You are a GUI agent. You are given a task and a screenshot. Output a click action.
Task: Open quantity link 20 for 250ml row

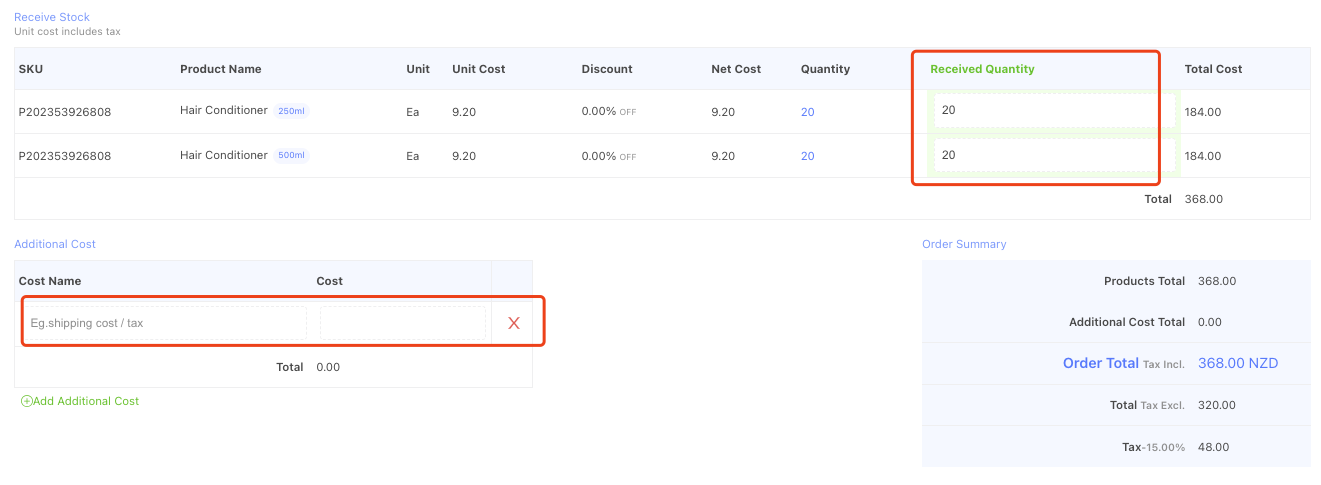click(x=807, y=112)
